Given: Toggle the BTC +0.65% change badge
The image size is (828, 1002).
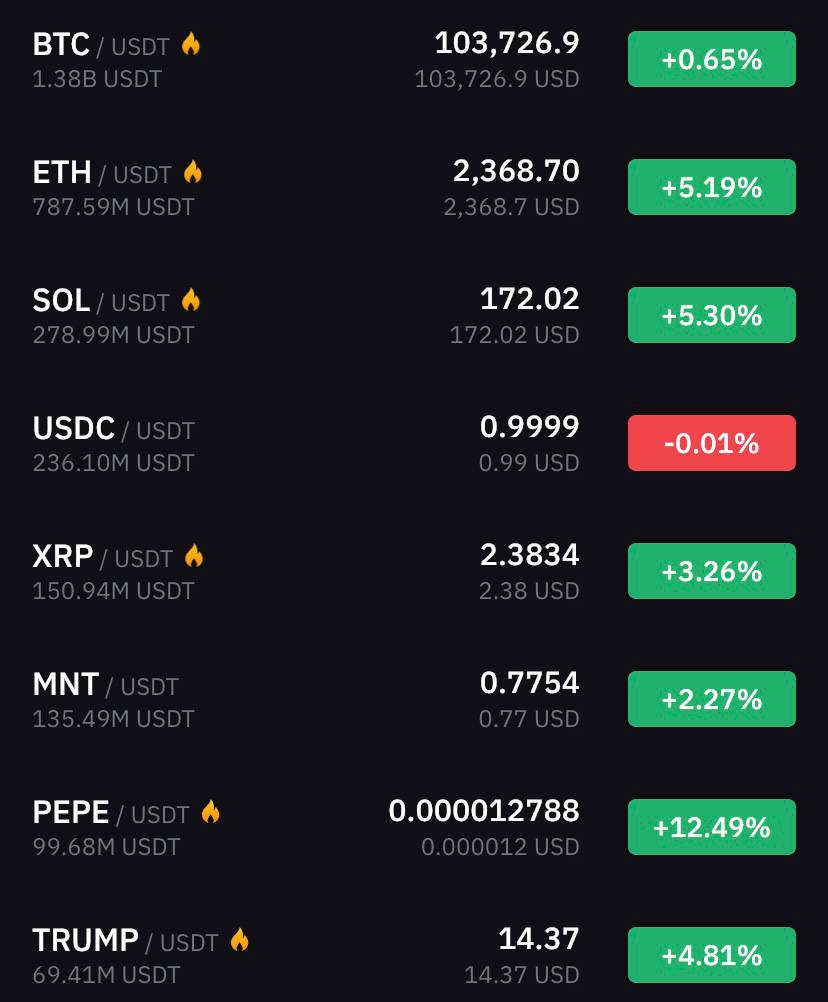Looking at the screenshot, I should tap(712, 59).
